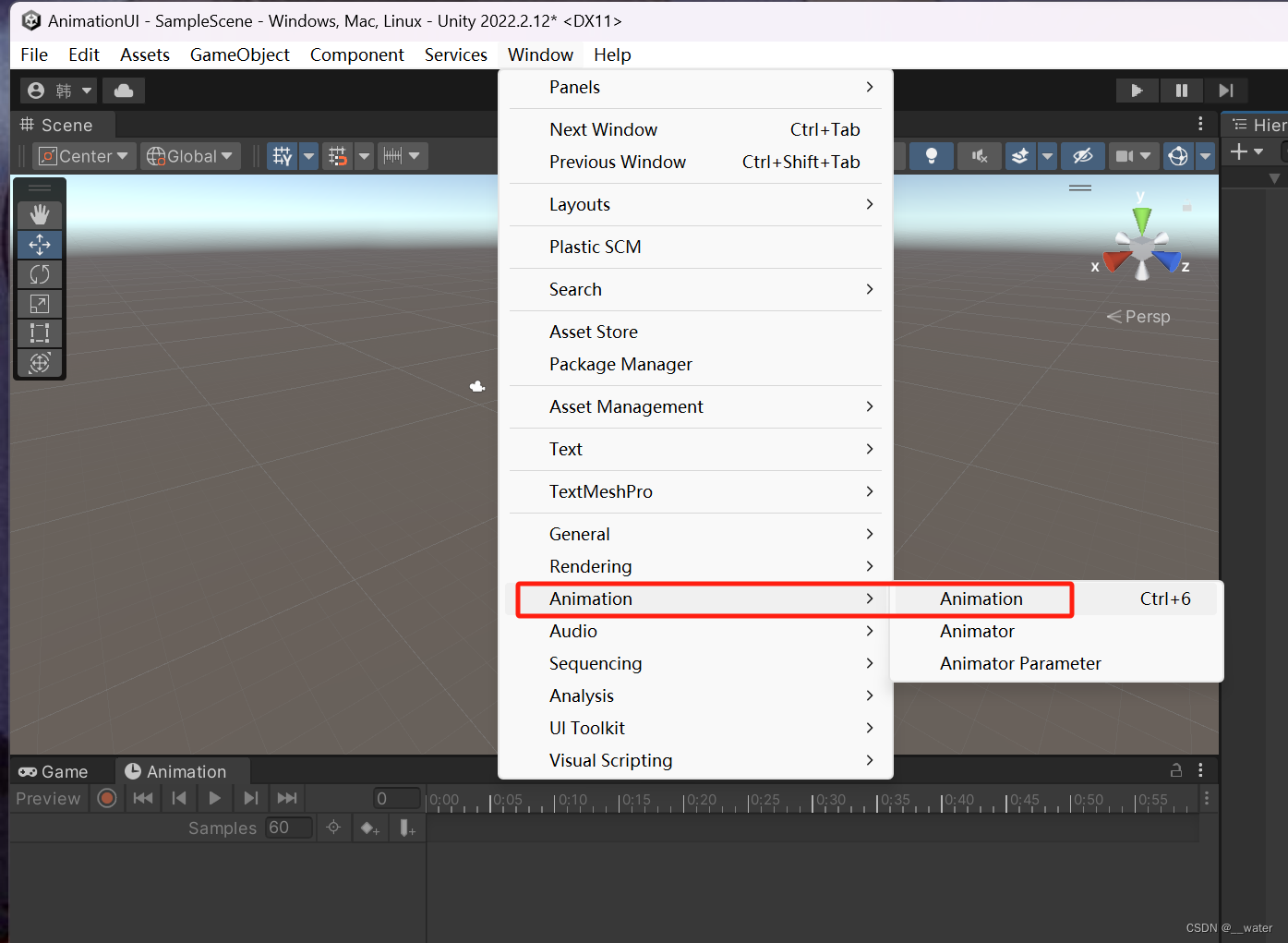Select the Rect tool
Screen dimensions: 1288x943
click(x=40, y=333)
